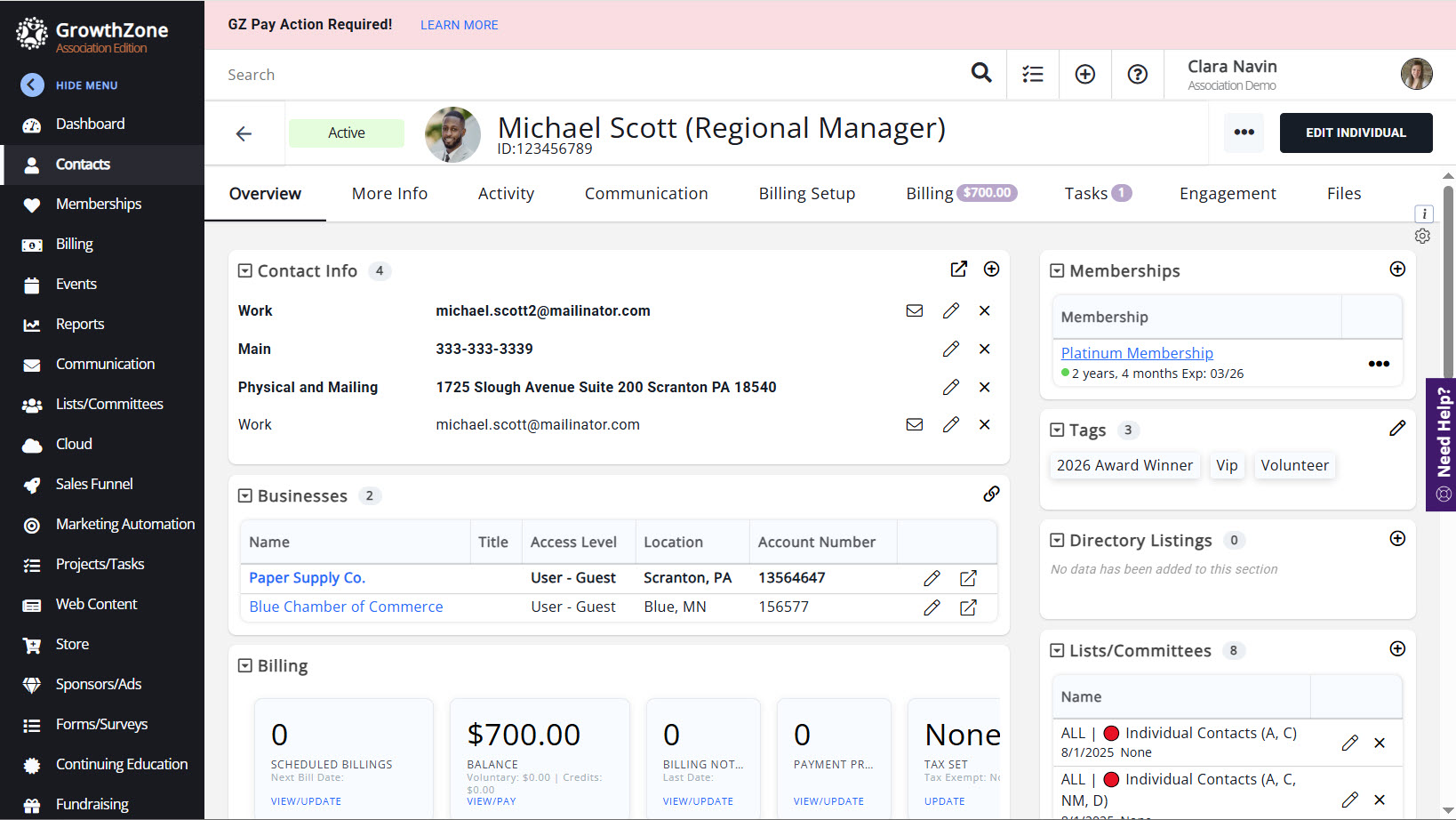This screenshot has width=1456, height=820.
Task: Add a list/committee with plus icon
Action: pyautogui.click(x=1397, y=648)
